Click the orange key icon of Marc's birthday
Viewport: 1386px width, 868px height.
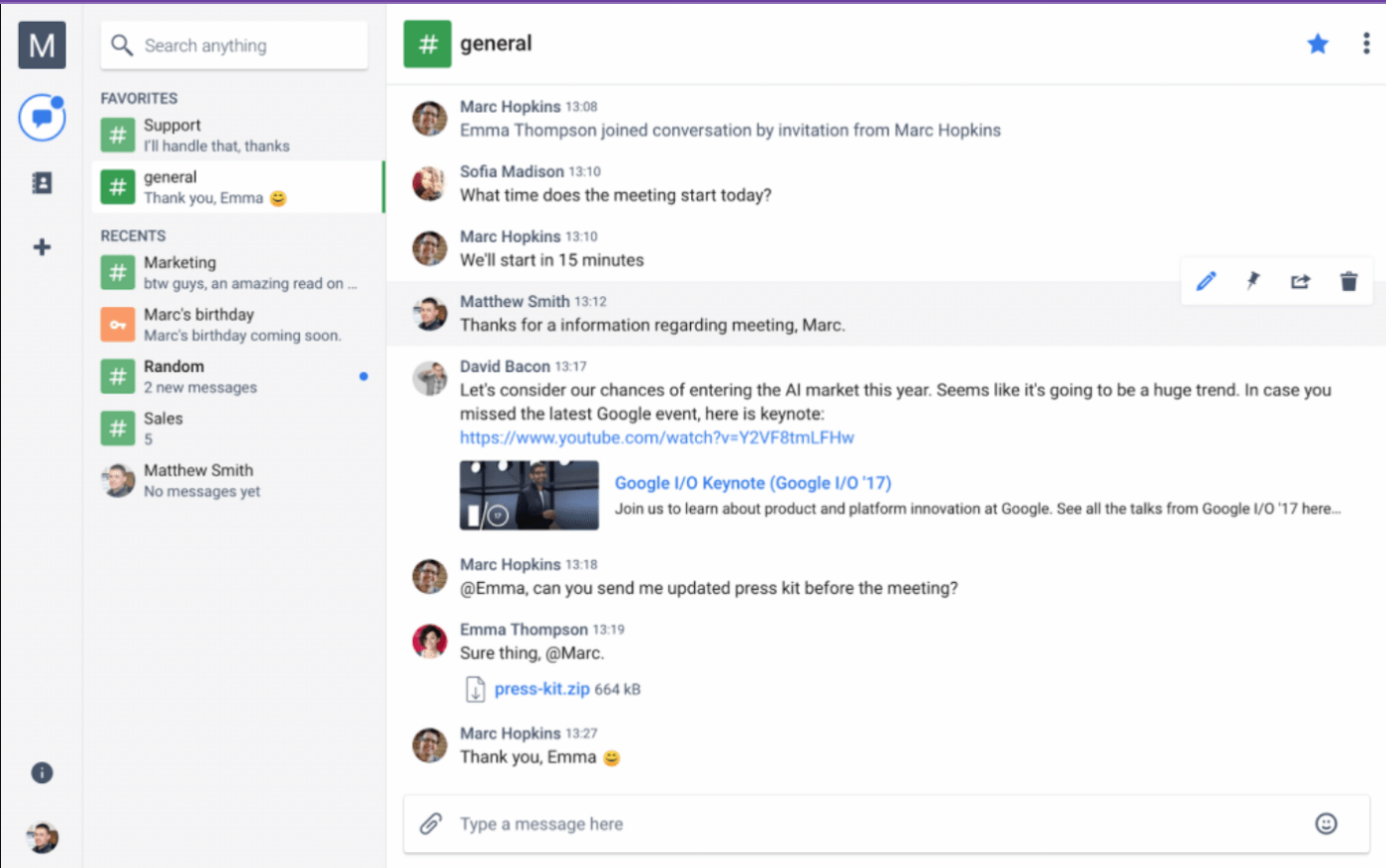[118, 325]
